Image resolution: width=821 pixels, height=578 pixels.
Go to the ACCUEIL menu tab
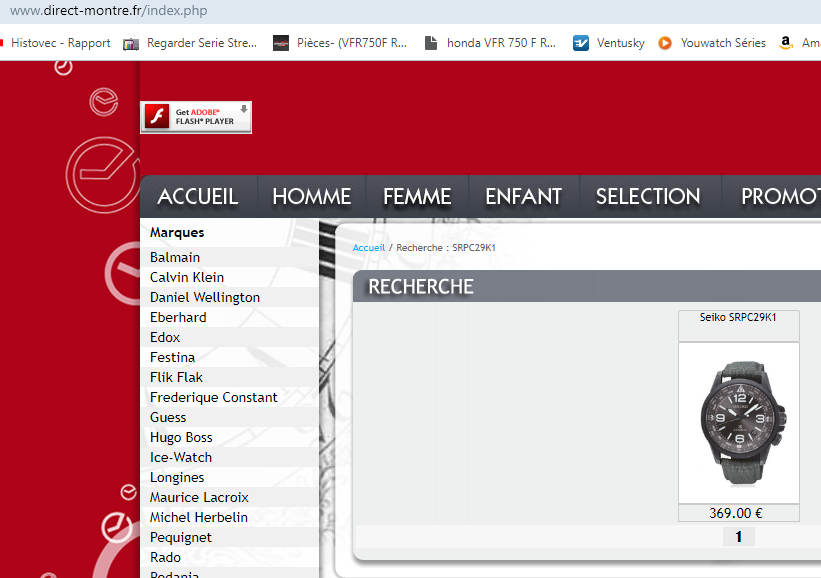(x=198, y=197)
